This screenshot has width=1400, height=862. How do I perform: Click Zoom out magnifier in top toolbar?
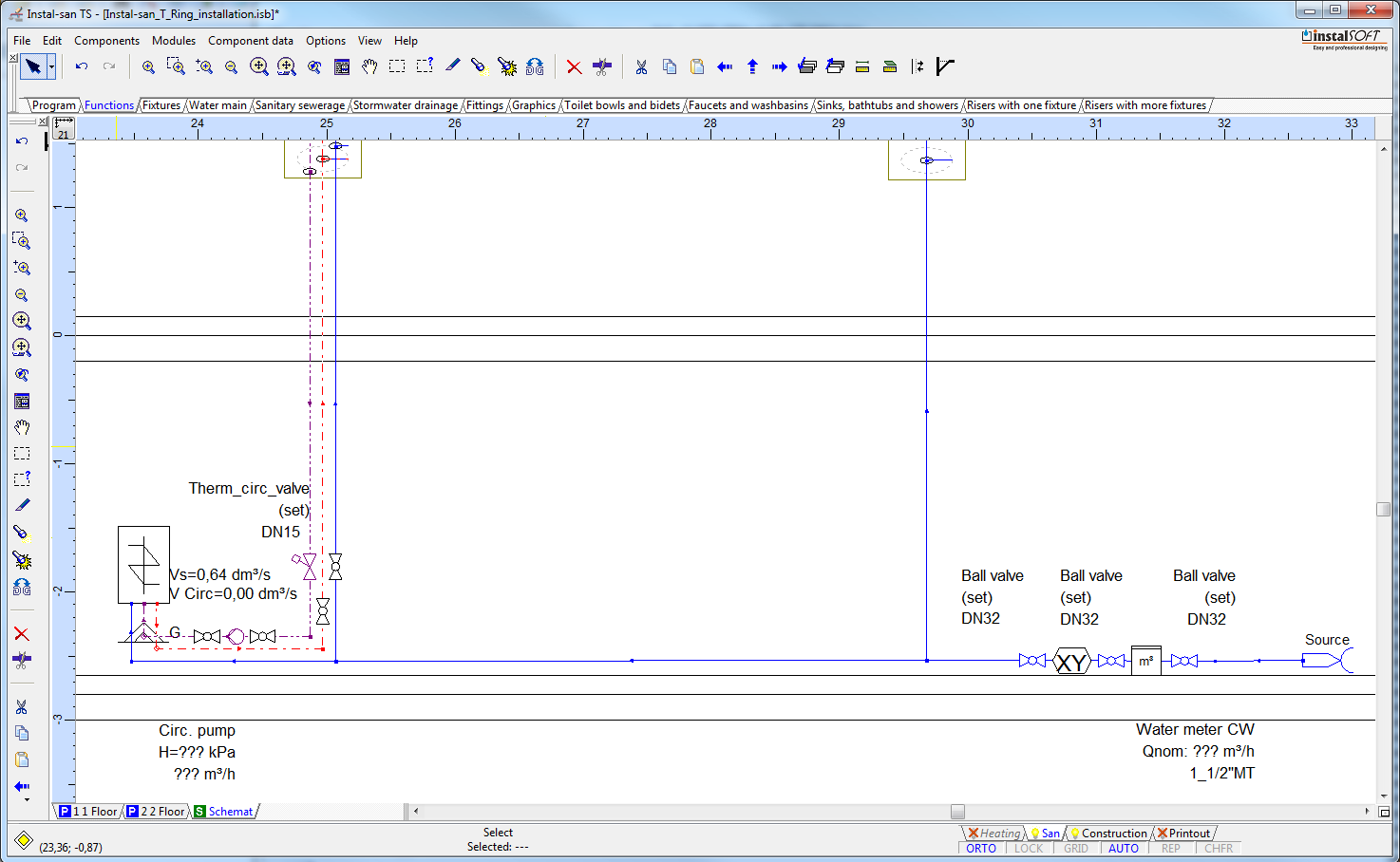point(231,66)
